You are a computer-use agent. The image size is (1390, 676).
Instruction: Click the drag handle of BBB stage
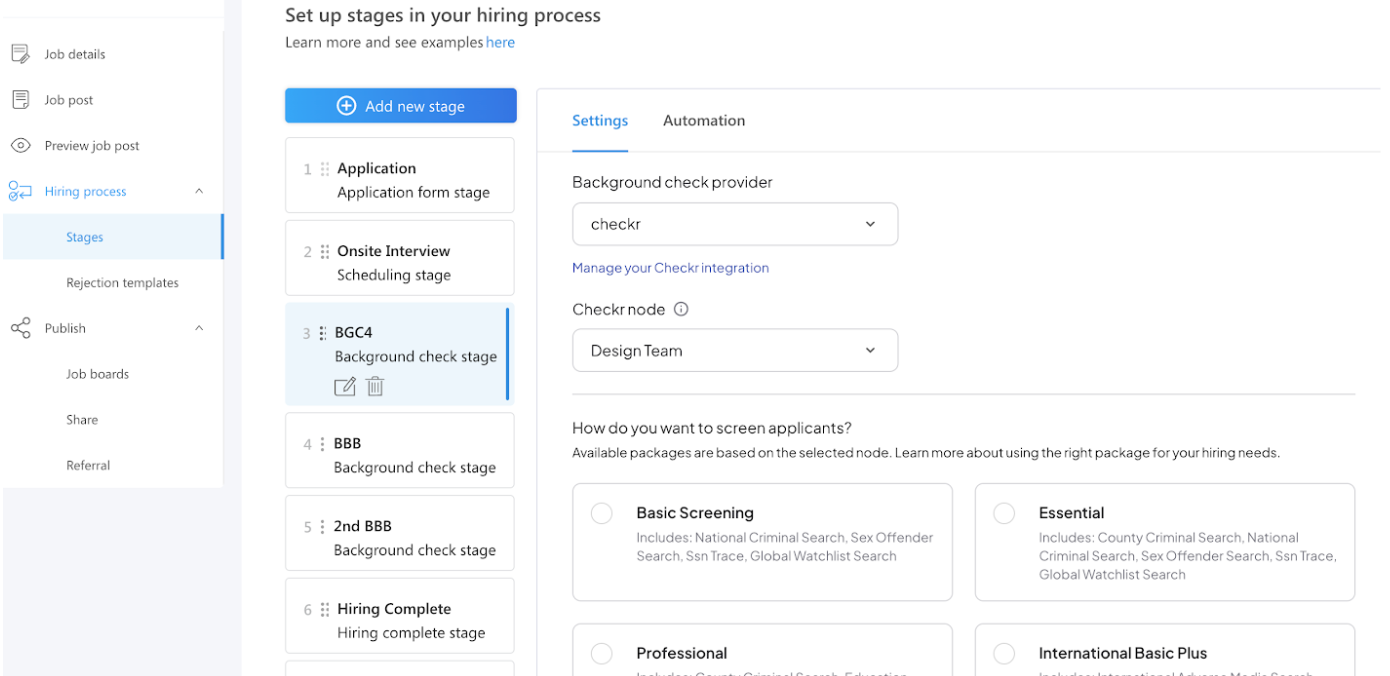(322, 444)
